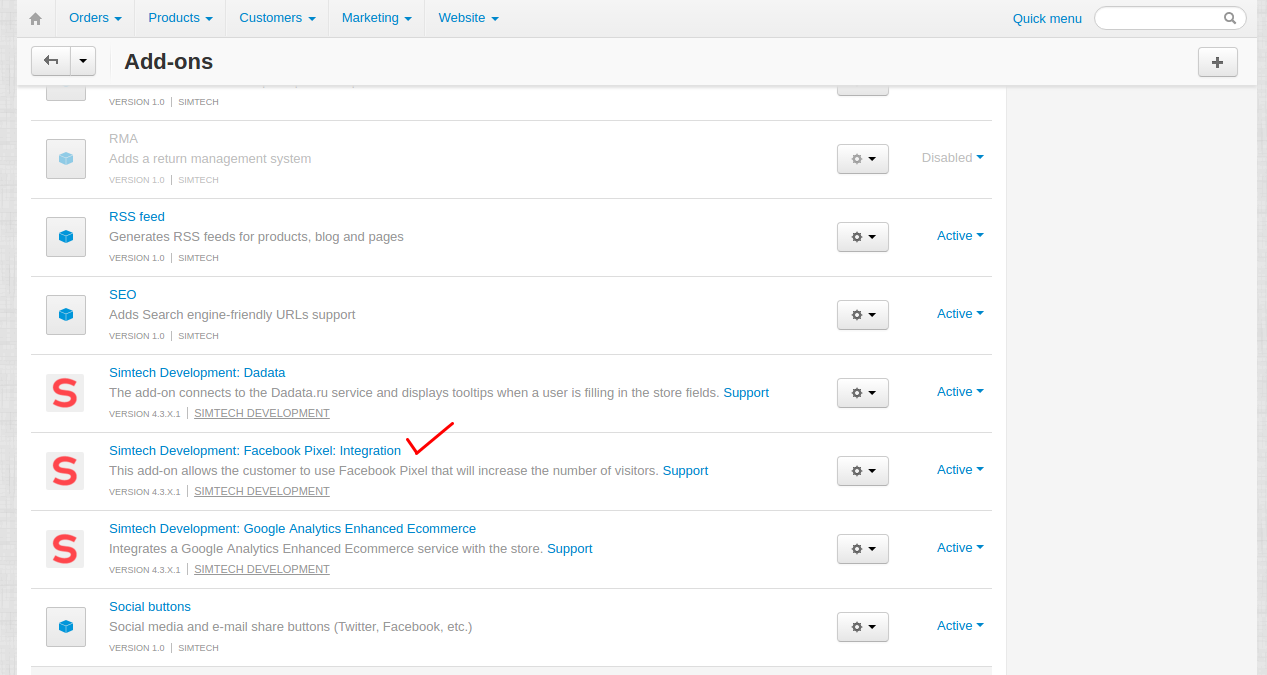The image size is (1267, 675).
Task: Open the Customers menu
Action: pos(277,18)
